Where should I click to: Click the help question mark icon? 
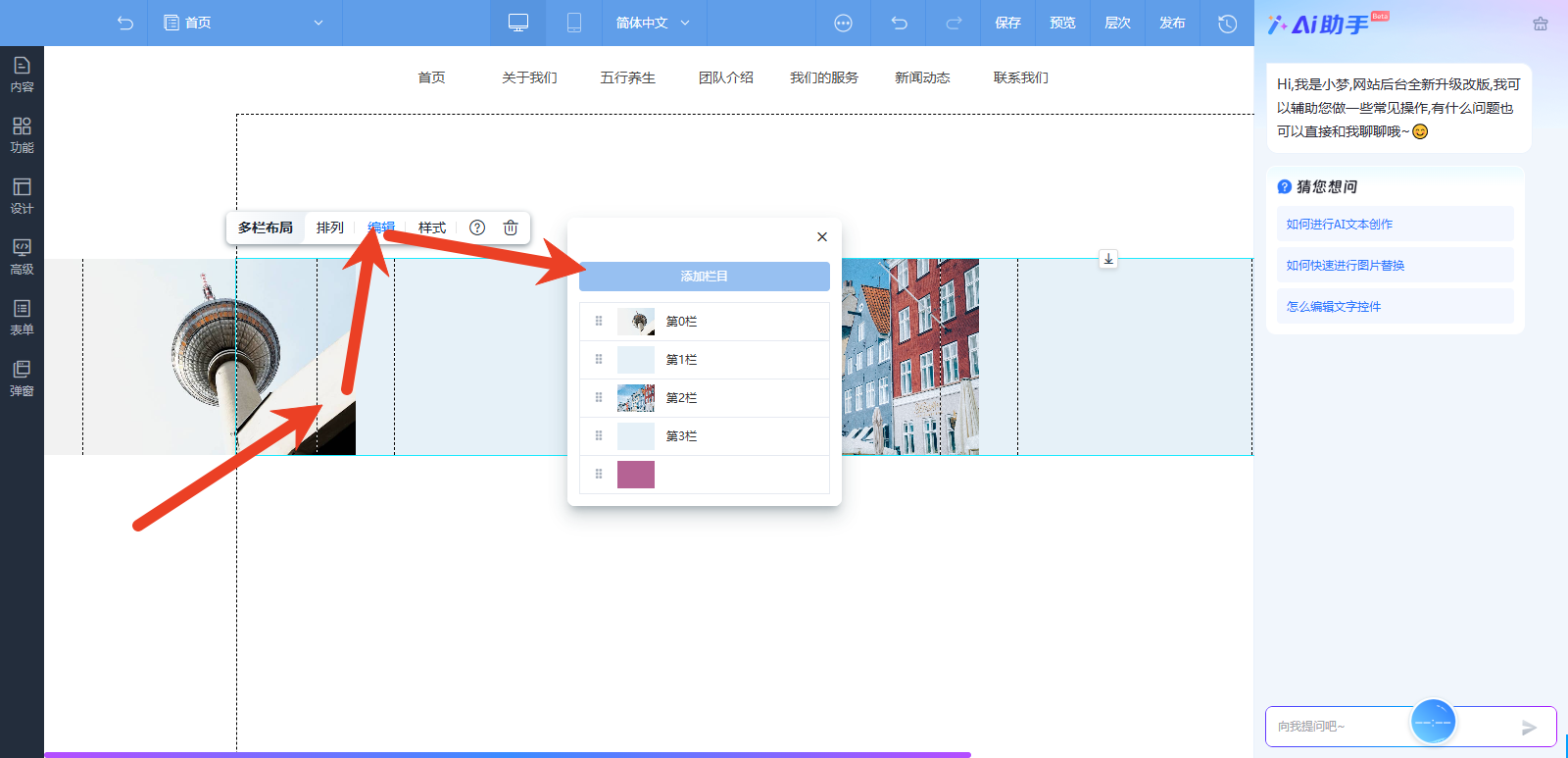(x=477, y=227)
